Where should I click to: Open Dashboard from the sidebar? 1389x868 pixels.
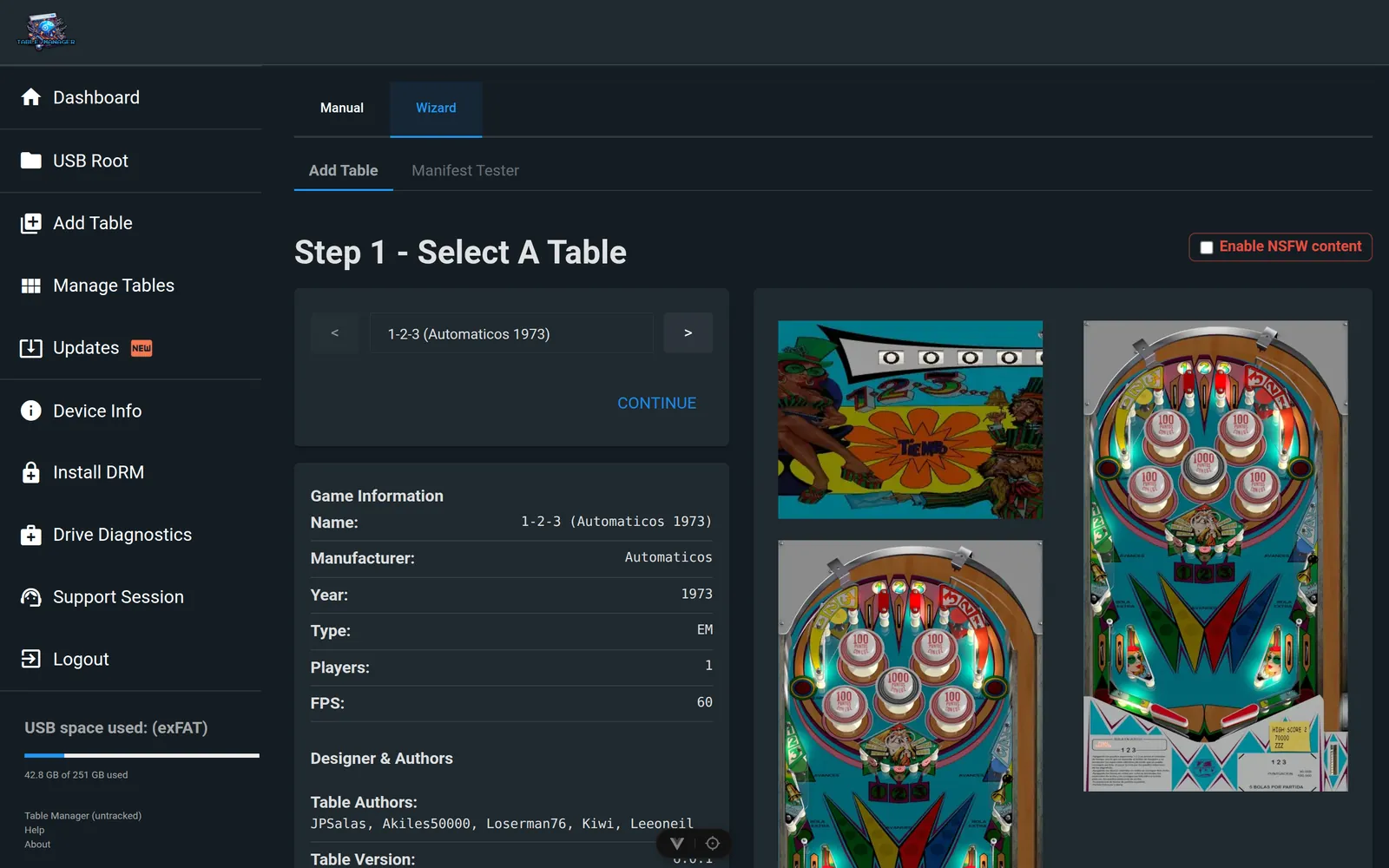coord(130,97)
